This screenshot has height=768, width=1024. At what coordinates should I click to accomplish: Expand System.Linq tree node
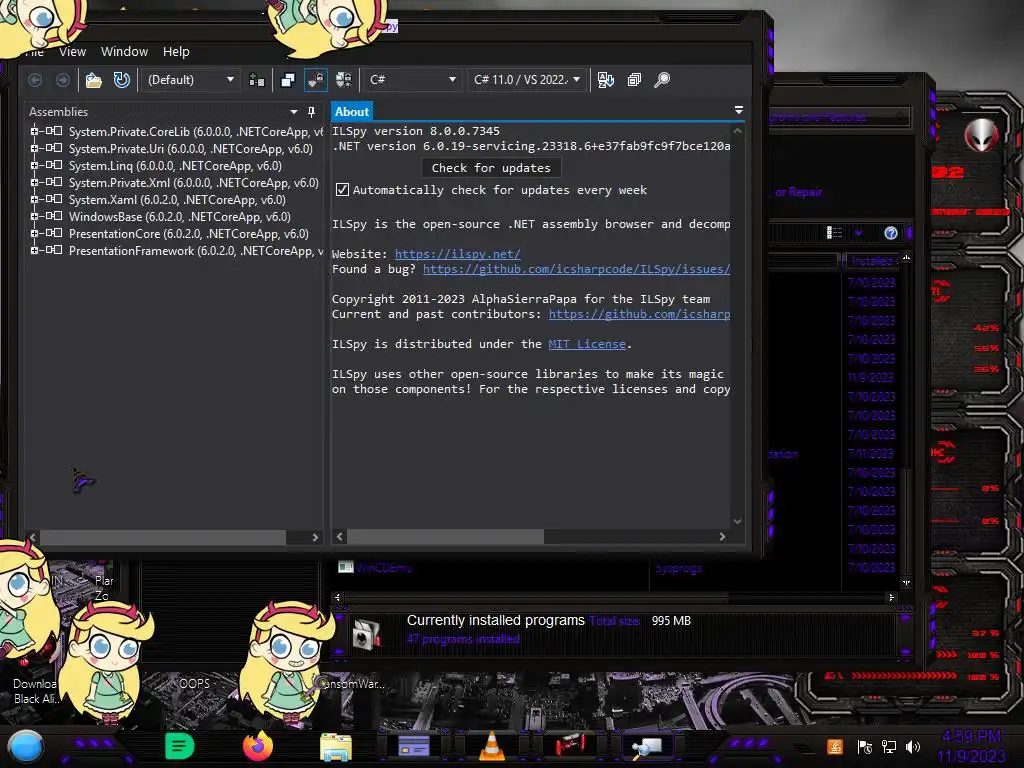pyautogui.click(x=34, y=165)
